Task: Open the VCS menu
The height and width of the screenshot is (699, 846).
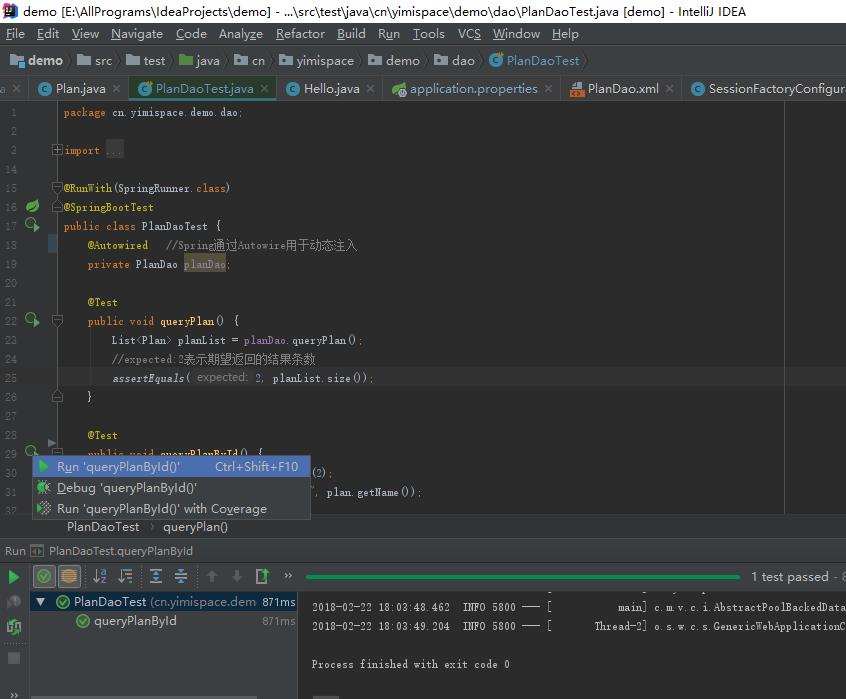Action: click(469, 34)
